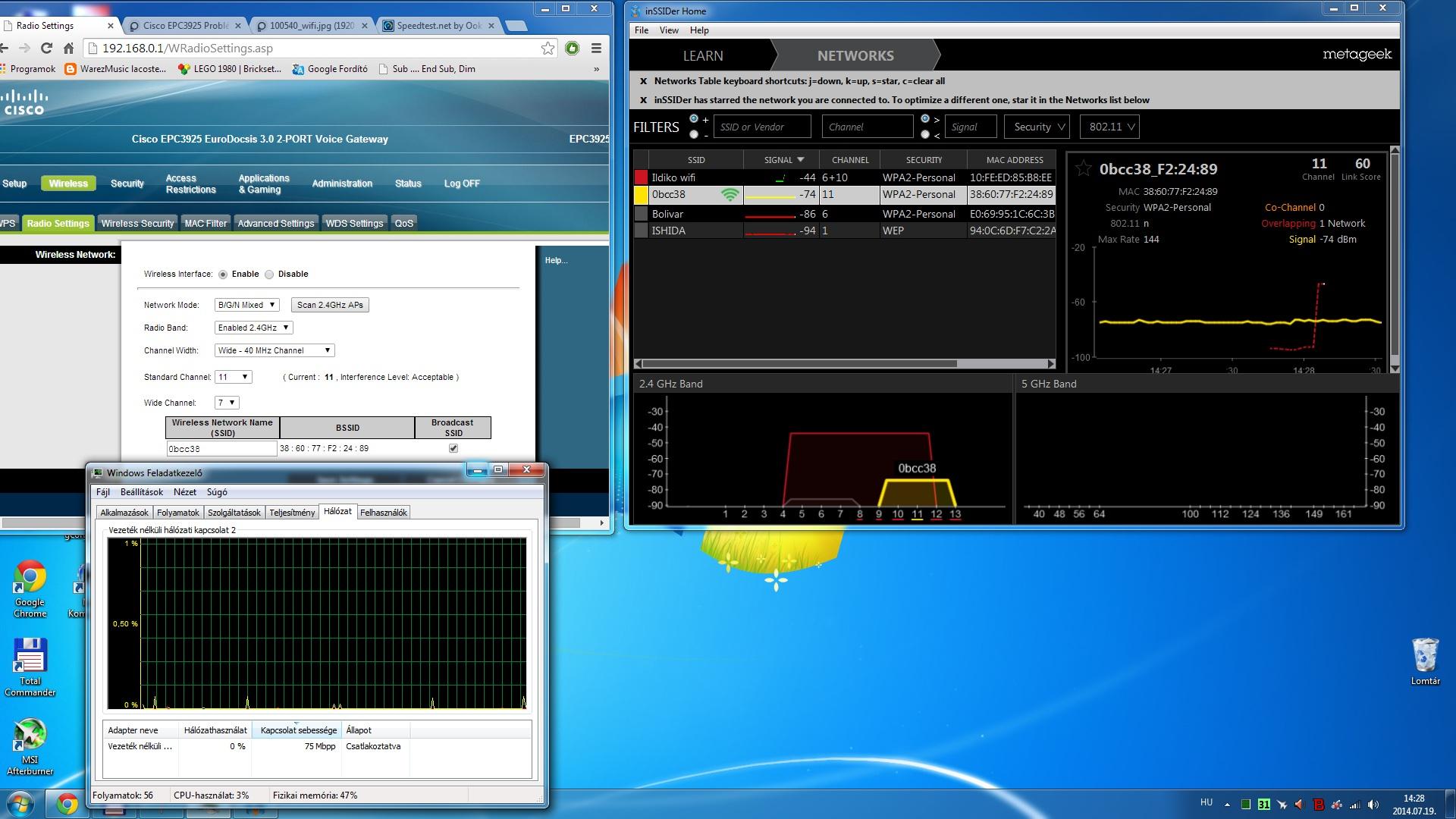Open inSSIDer View menu
This screenshot has width=1456, height=819.
click(669, 30)
